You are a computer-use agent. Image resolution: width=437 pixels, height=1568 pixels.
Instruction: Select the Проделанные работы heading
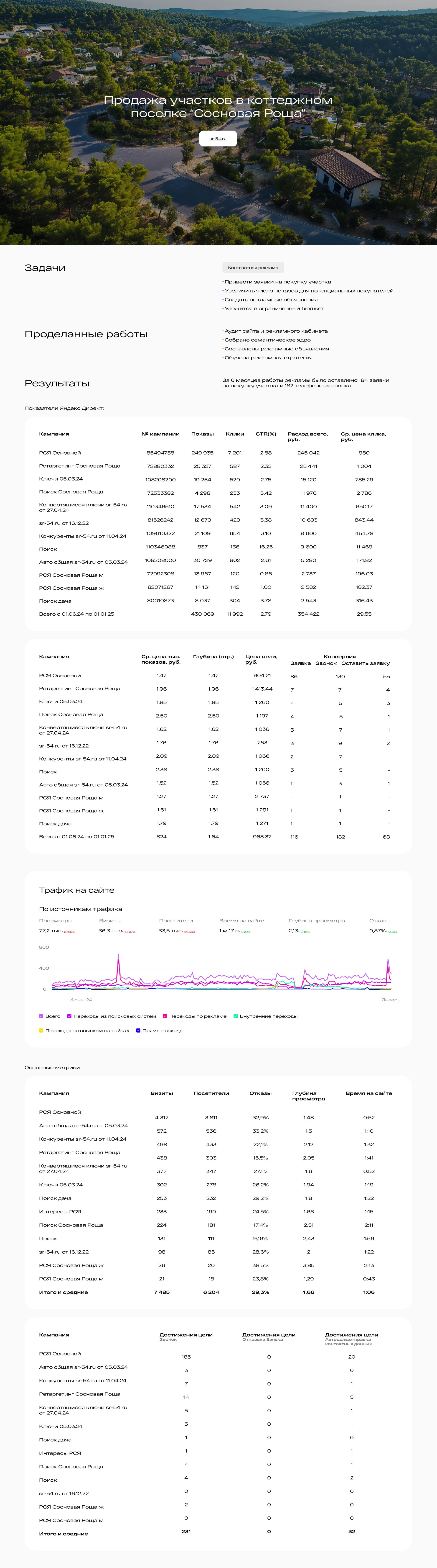[x=86, y=334]
